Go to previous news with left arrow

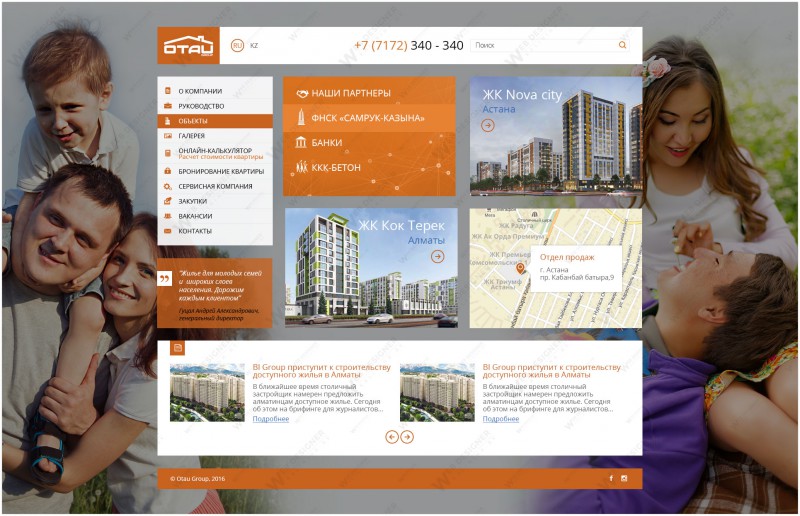(x=392, y=437)
